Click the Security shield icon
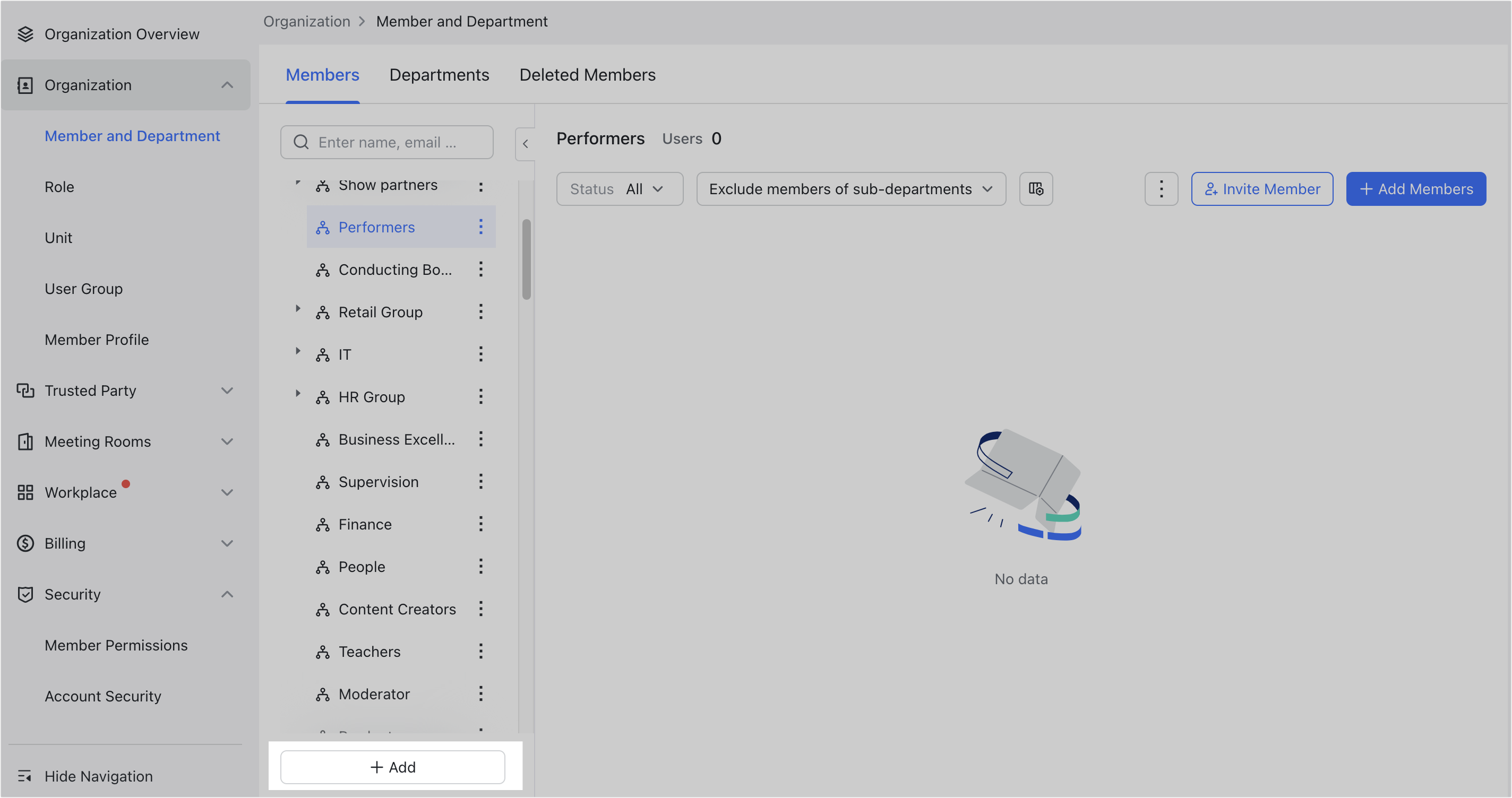 point(25,594)
